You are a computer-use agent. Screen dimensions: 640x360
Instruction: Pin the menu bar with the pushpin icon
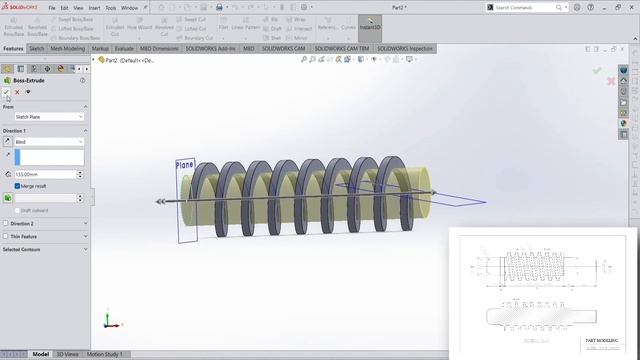pyautogui.click(x=145, y=7)
